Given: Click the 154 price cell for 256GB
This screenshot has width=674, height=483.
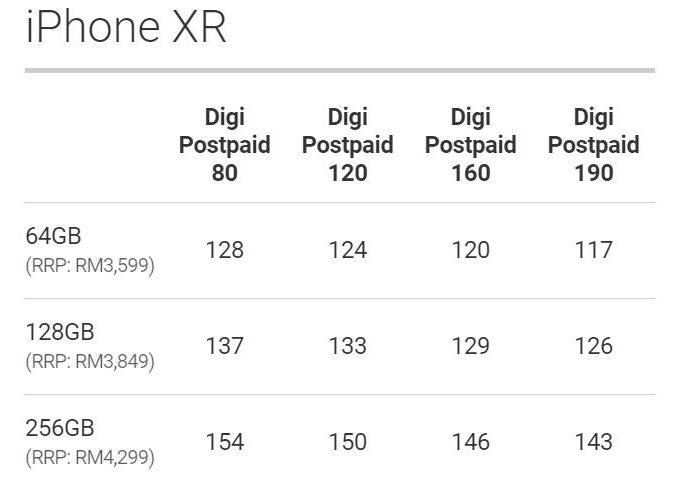Looking at the screenshot, I should (224, 442).
